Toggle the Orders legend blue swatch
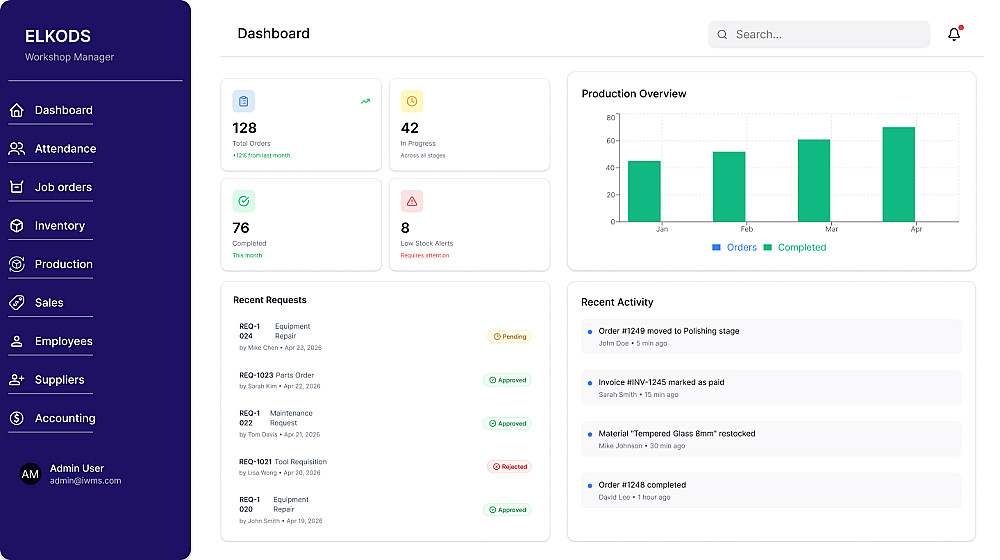 click(x=716, y=247)
